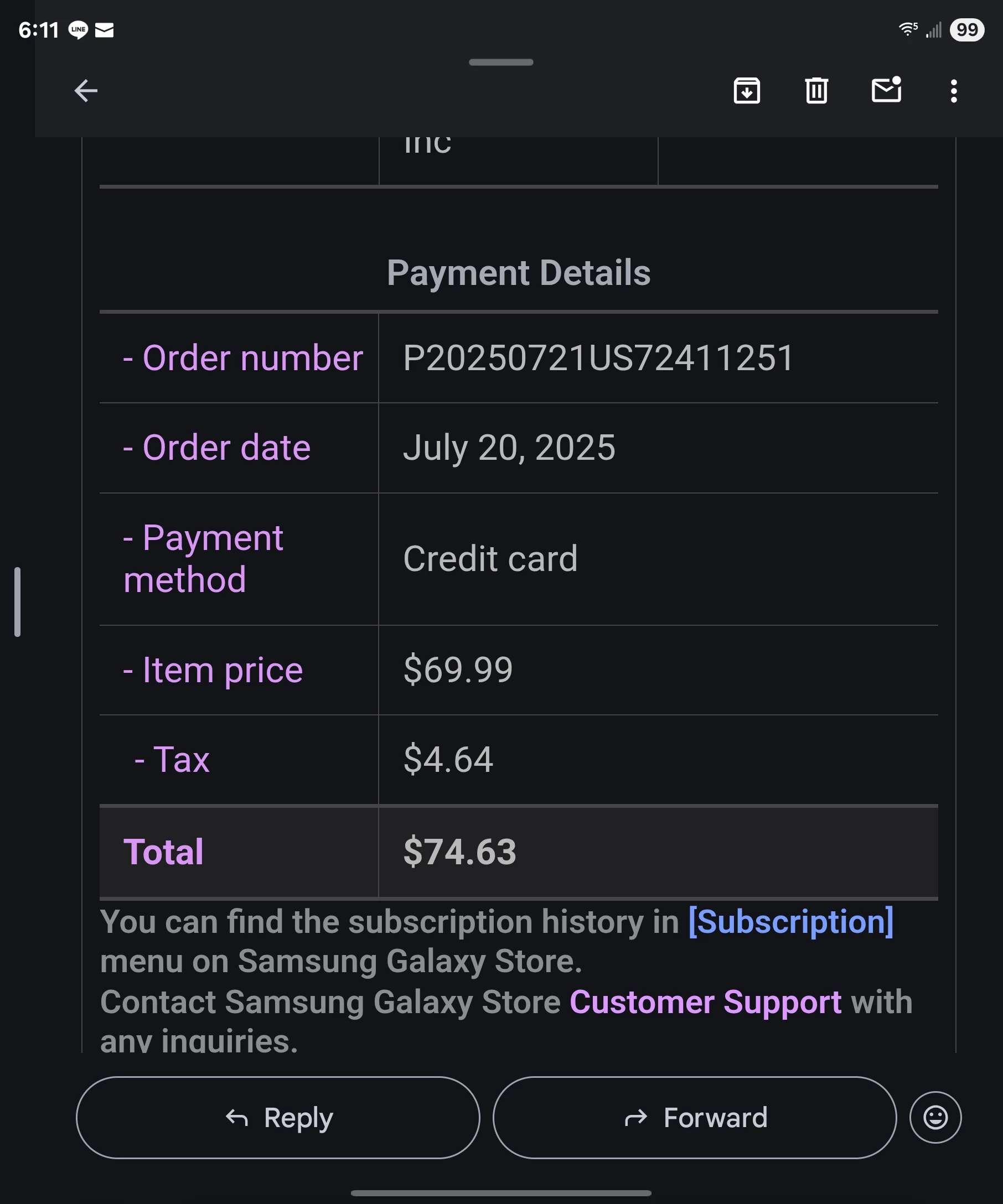Tap the LINE notification icon

click(x=78, y=30)
